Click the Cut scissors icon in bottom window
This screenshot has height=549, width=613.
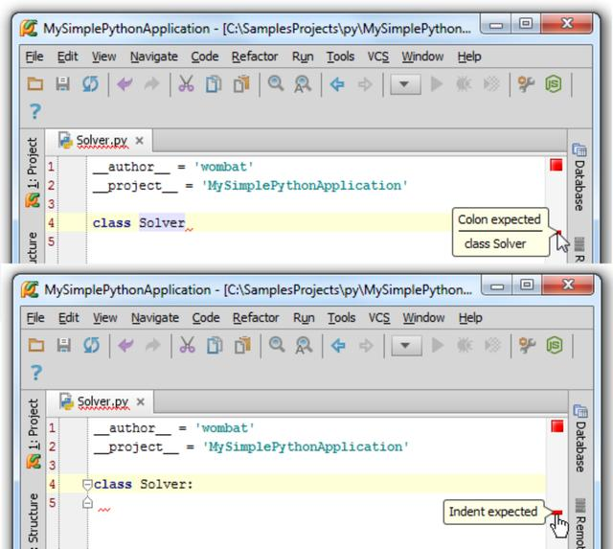(187, 345)
